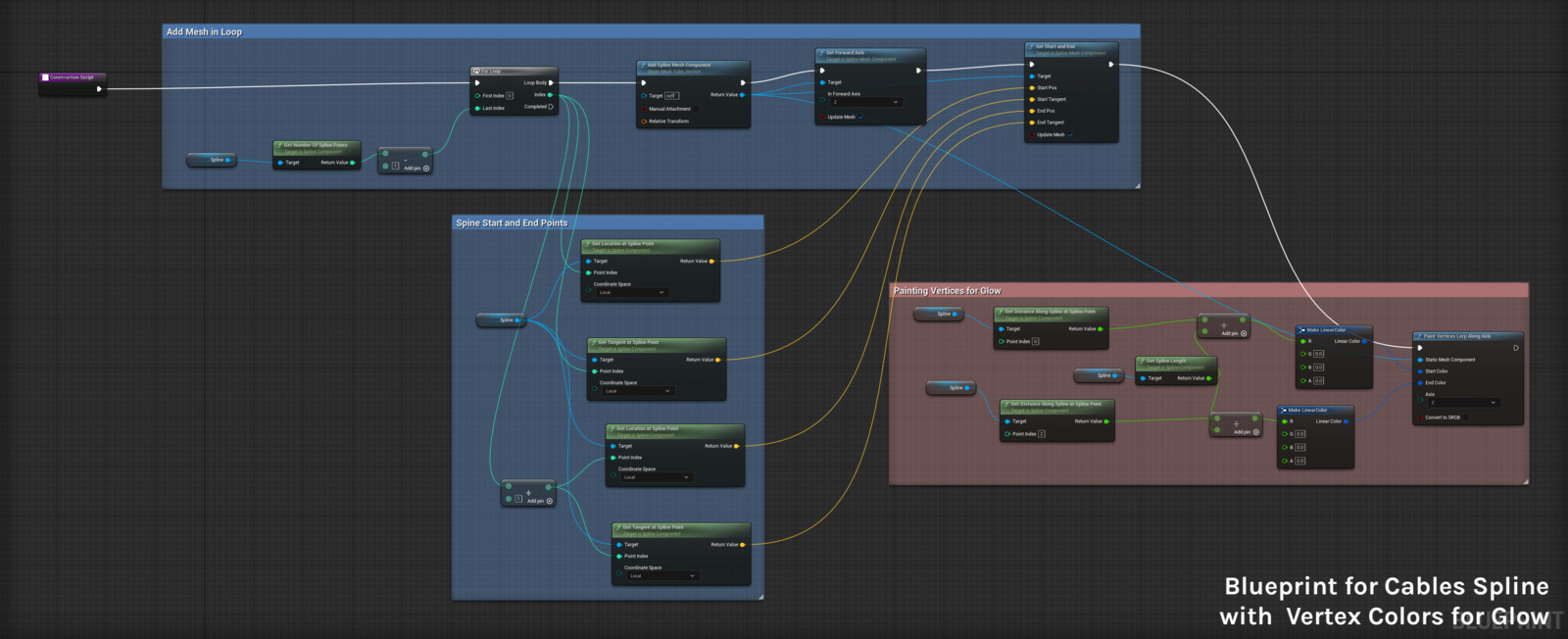Click the First Index value field on For Loop
Viewport: 1568px width, 639px height.
point(510,96)
